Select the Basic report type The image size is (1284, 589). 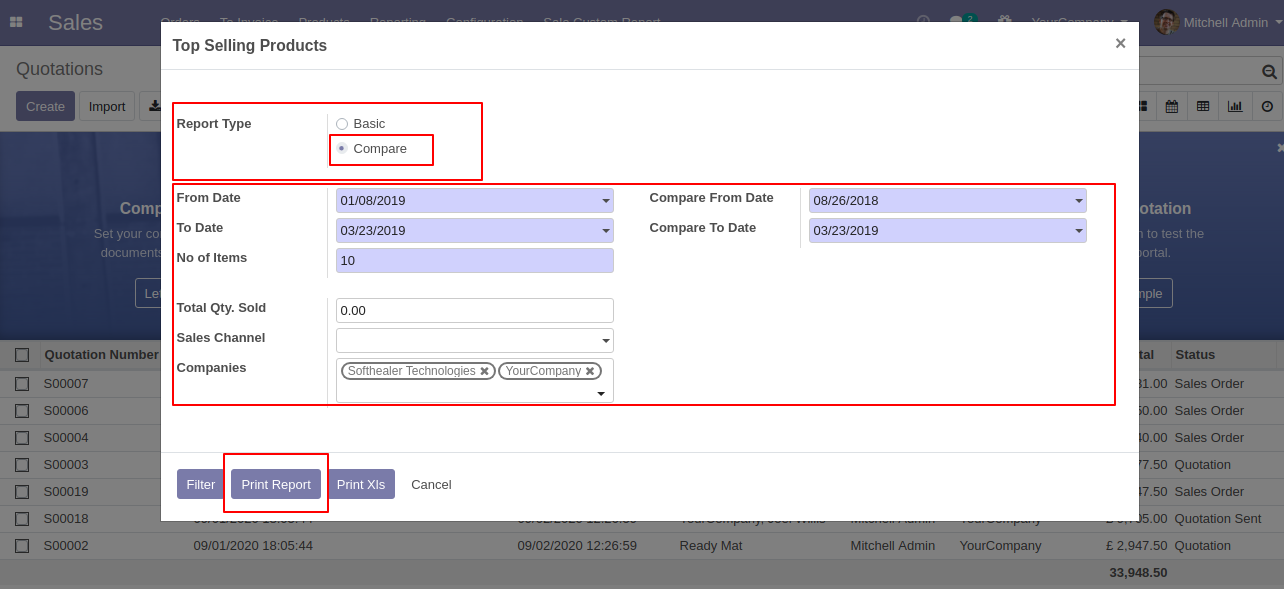point(342,124)
